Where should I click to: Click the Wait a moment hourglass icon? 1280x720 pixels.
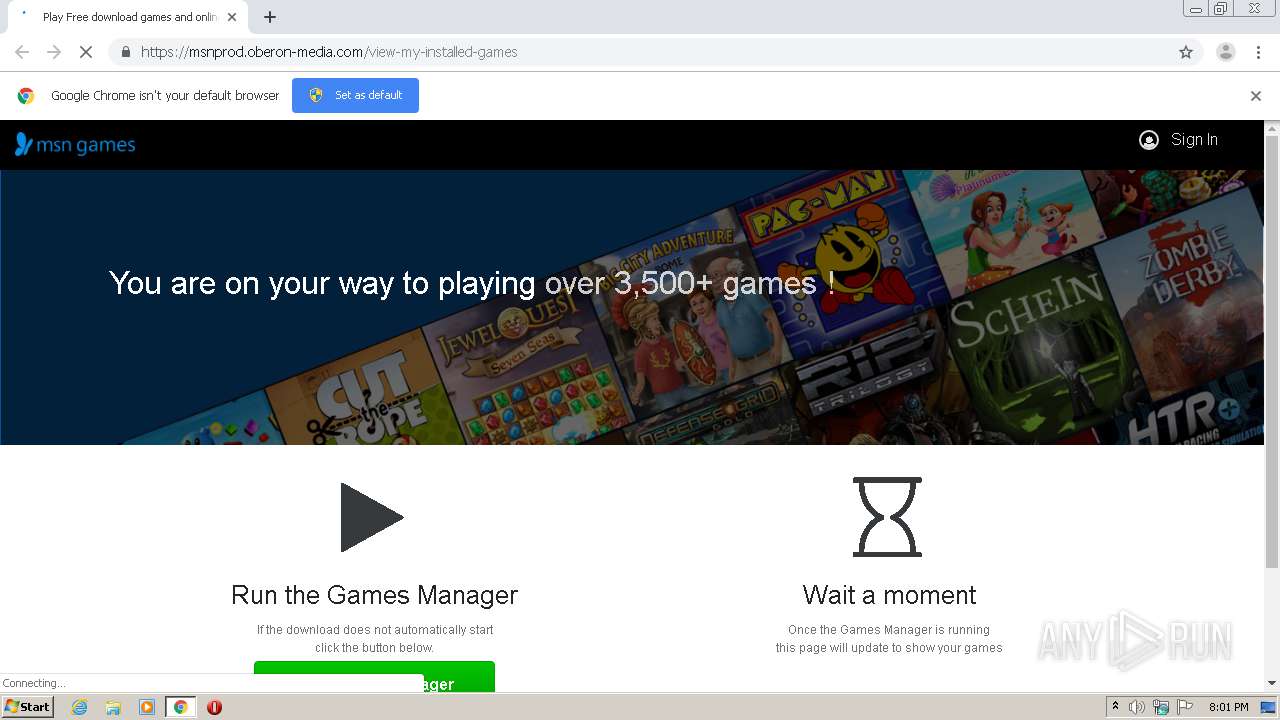pos(887,517)
